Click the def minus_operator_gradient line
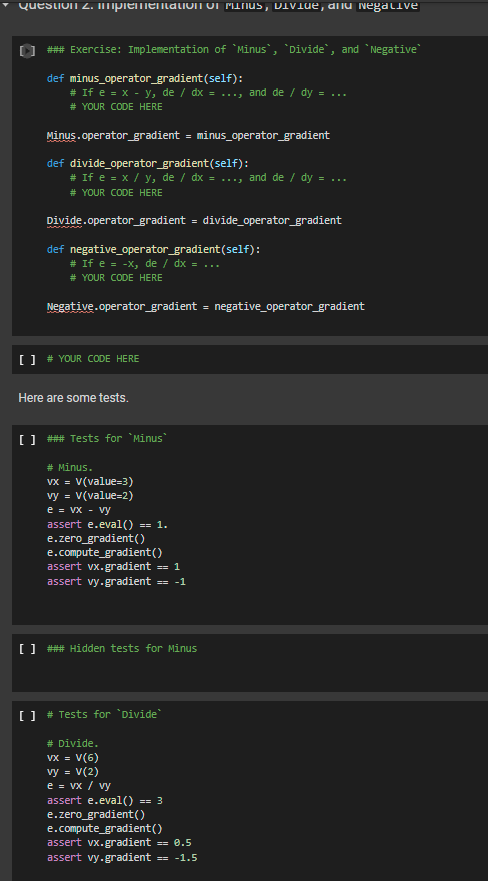The image size is (488, 881). pos(145,78)
